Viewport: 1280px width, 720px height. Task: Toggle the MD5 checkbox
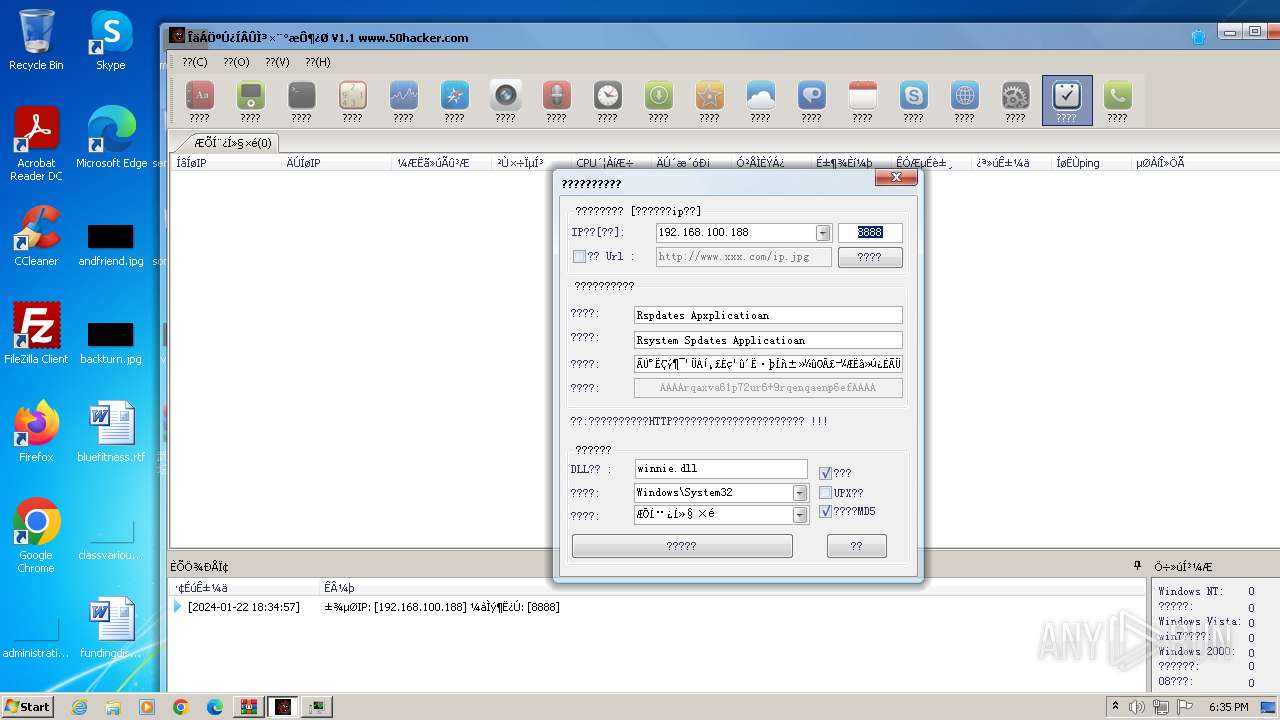[x=825, y=511]
